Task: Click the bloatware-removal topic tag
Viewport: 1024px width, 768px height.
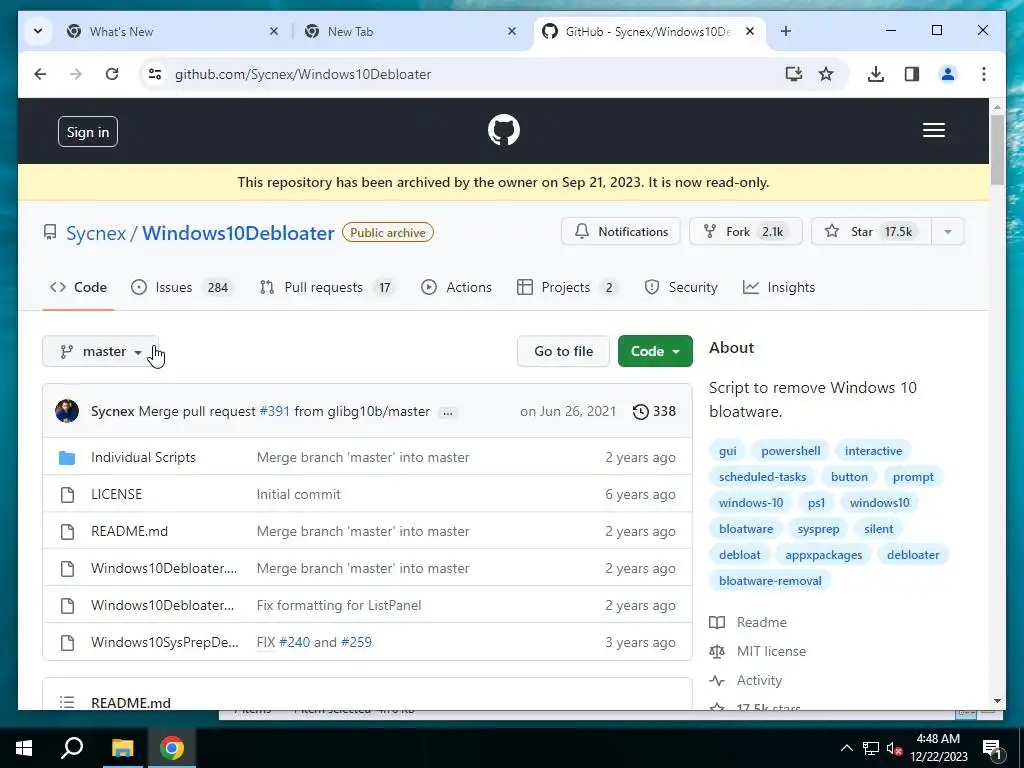Action: 770,581
